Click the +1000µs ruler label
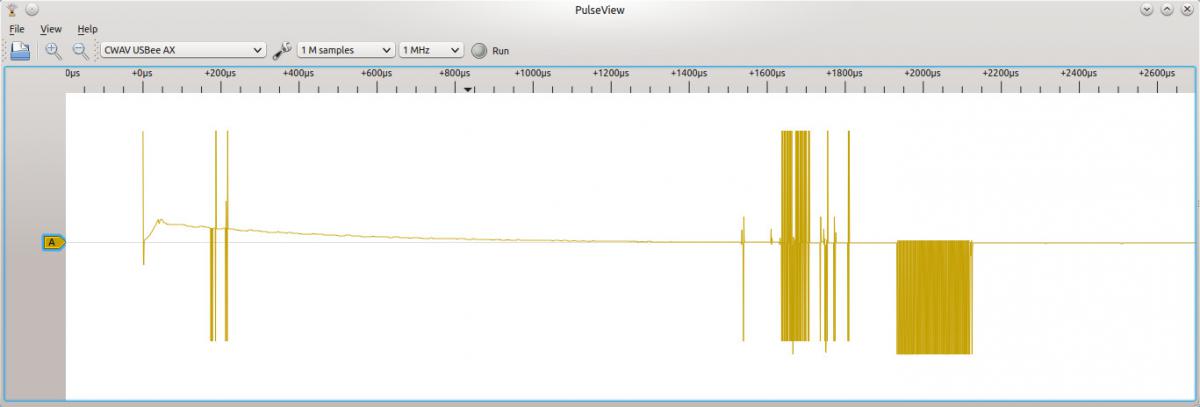The height and width of the screenshot is (407, 1200). click(532, 74)
